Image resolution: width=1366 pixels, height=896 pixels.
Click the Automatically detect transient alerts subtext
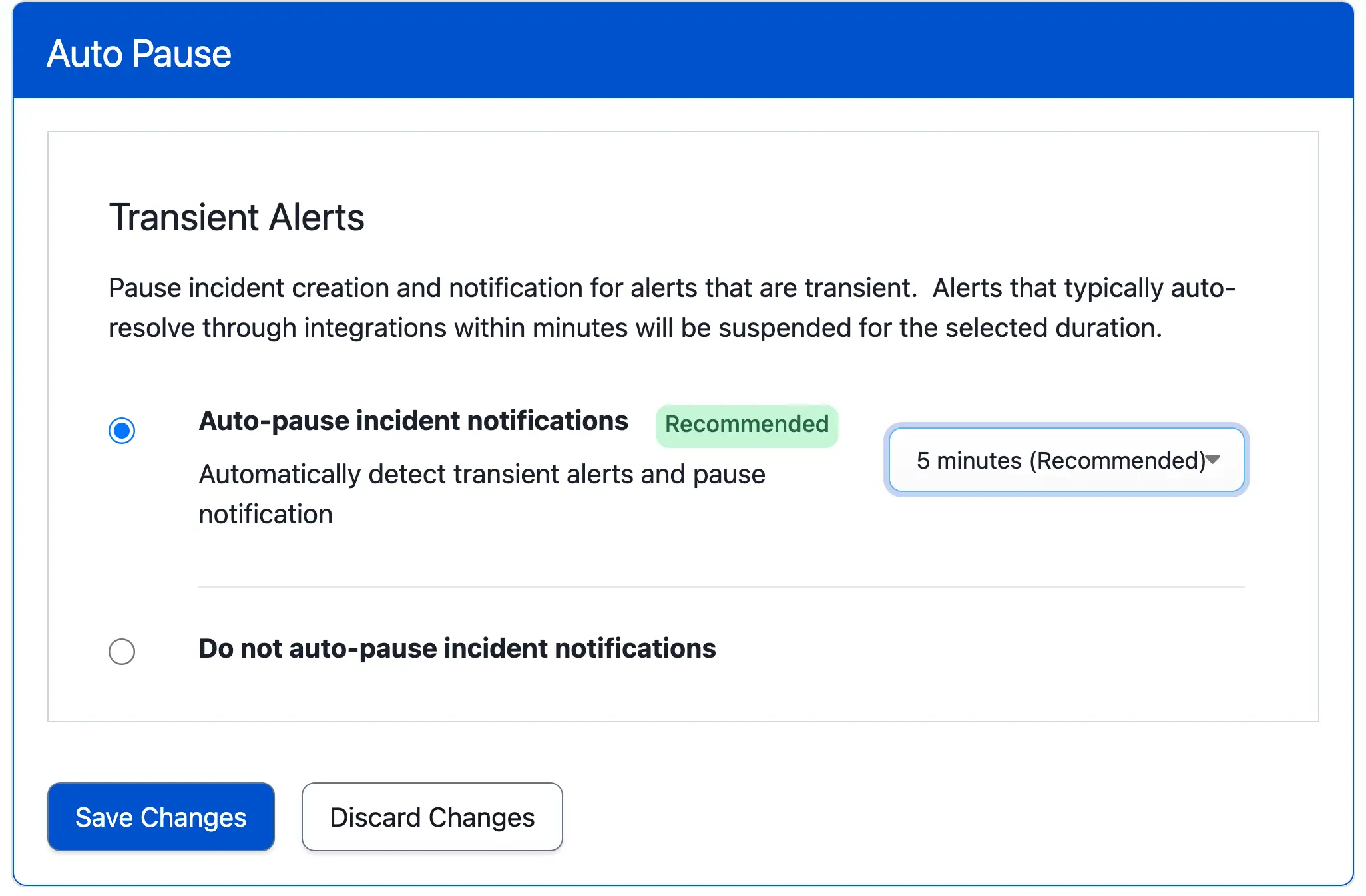[481, 475]
